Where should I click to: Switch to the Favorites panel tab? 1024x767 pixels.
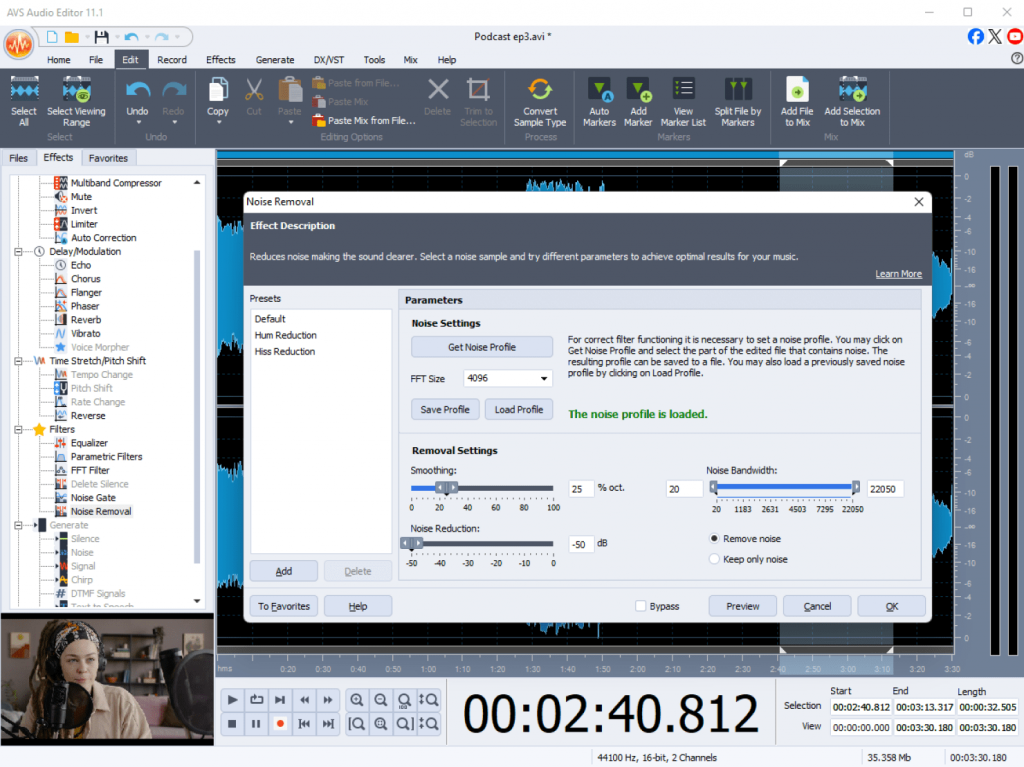click(108, 158)
